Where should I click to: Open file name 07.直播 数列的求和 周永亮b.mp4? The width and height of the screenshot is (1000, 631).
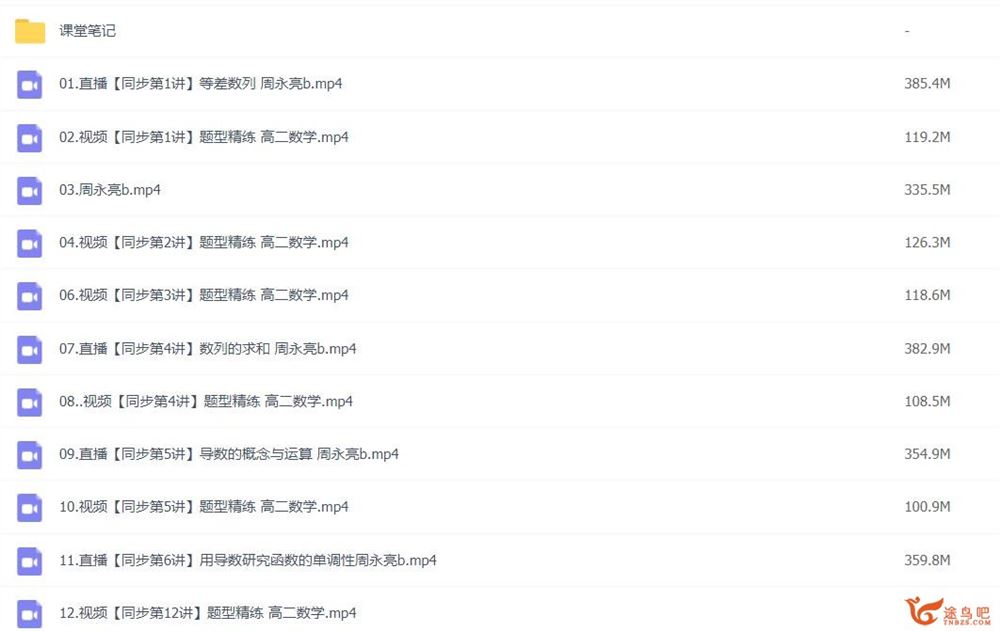pos(207,349)
